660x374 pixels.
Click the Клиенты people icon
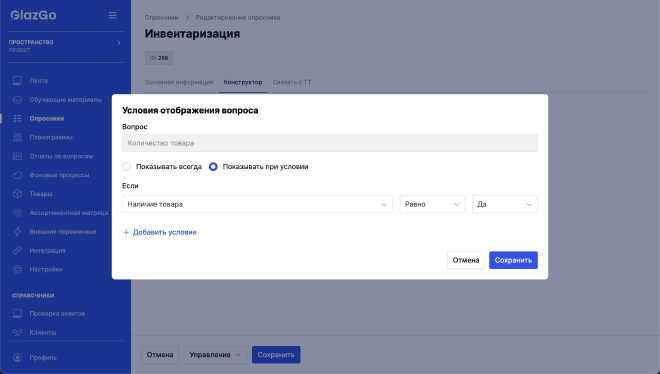pos(17,332)
